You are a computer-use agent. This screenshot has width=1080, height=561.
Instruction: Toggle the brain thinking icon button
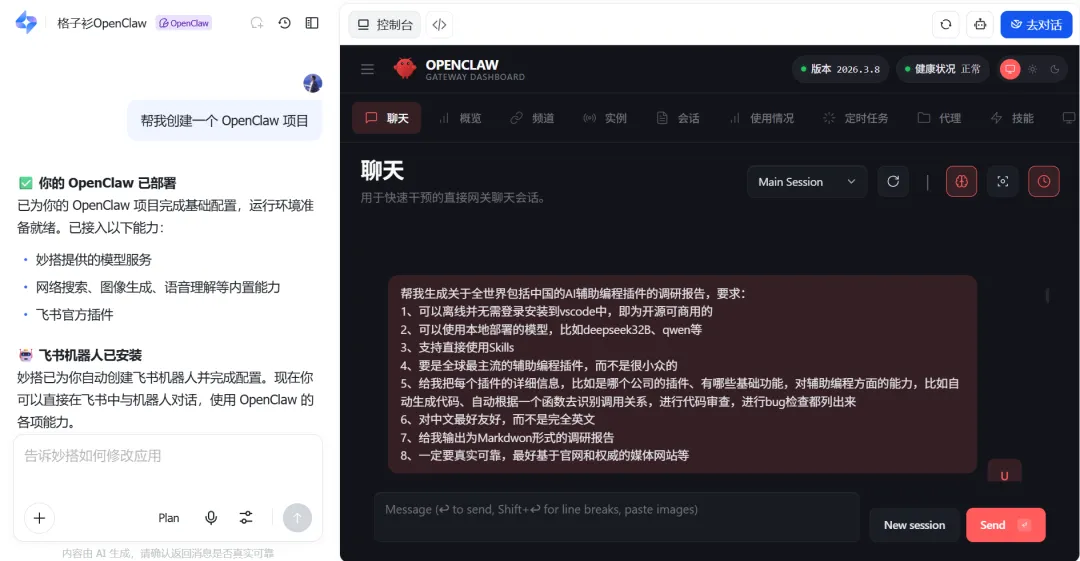962,181
